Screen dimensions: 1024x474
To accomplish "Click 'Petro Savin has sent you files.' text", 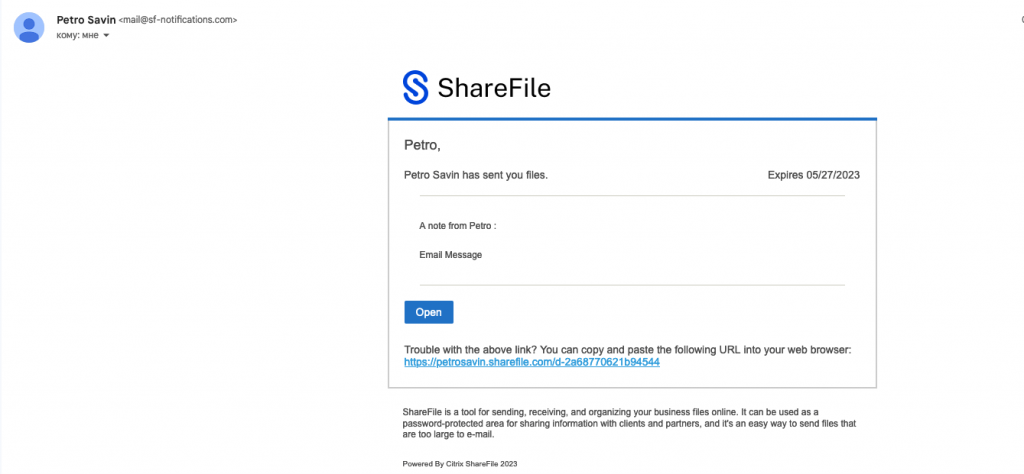I will point(475,175).
